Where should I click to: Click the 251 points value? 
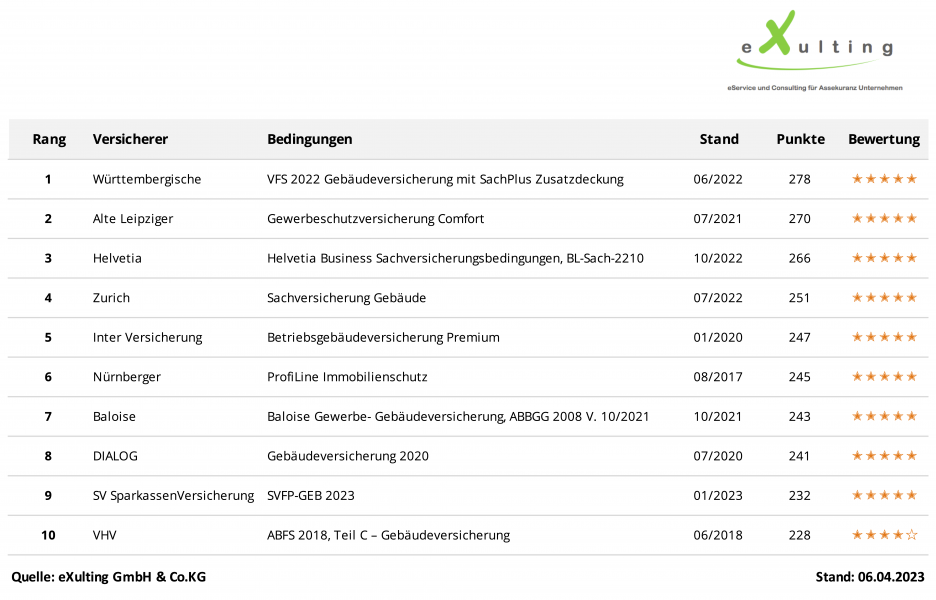[799, 297]
